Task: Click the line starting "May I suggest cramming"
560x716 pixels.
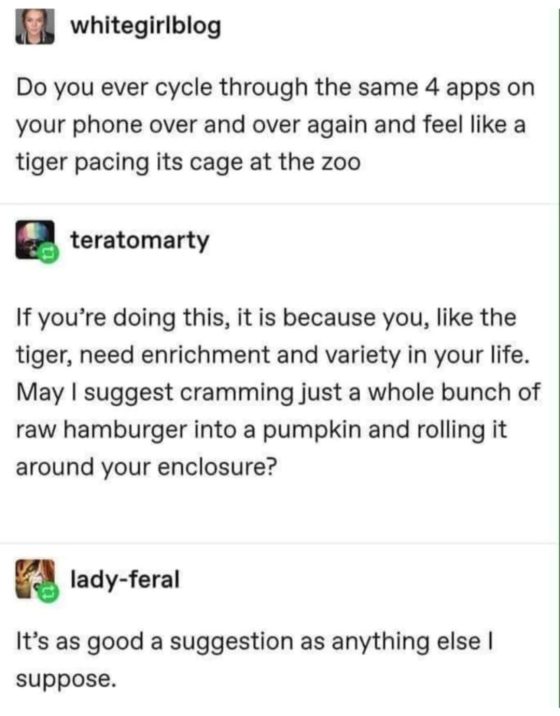Action: point(278,393)
